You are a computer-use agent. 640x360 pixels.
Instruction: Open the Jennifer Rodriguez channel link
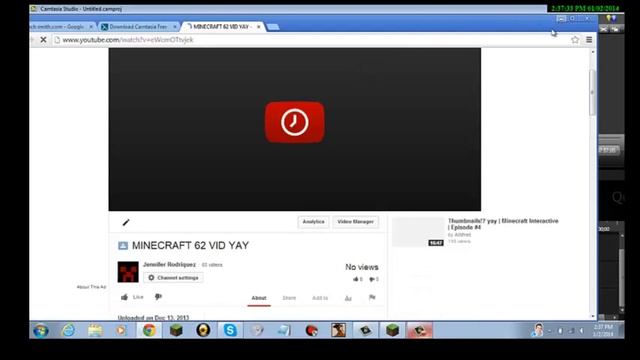tap(169, 264)
